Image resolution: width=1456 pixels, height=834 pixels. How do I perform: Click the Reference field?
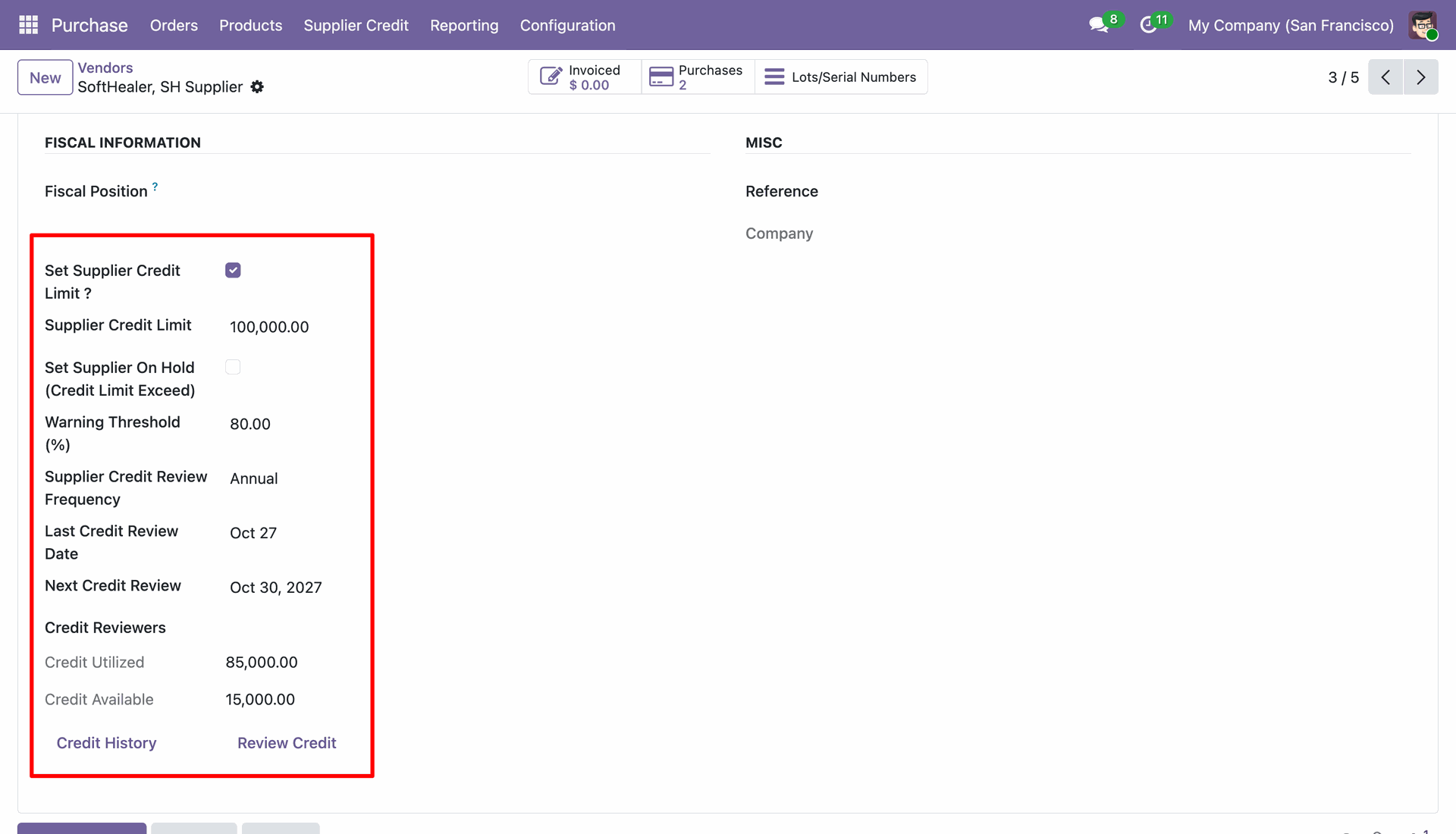pyautogui.click(x=1168, y=192)
